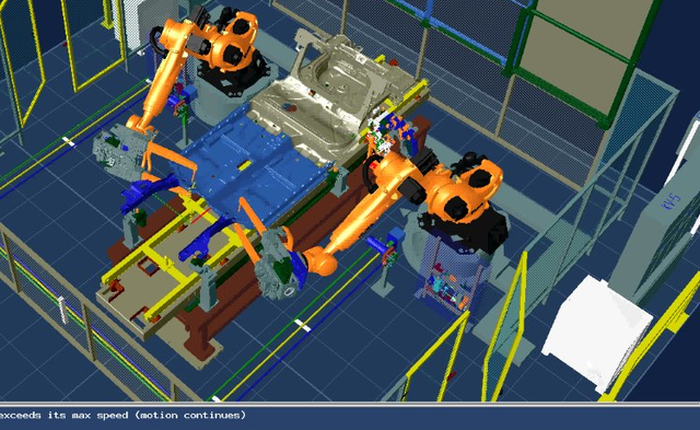Click the beige sheet-metal panel part
The width and height of the screenshot is (700, 430).
point(310,100)
